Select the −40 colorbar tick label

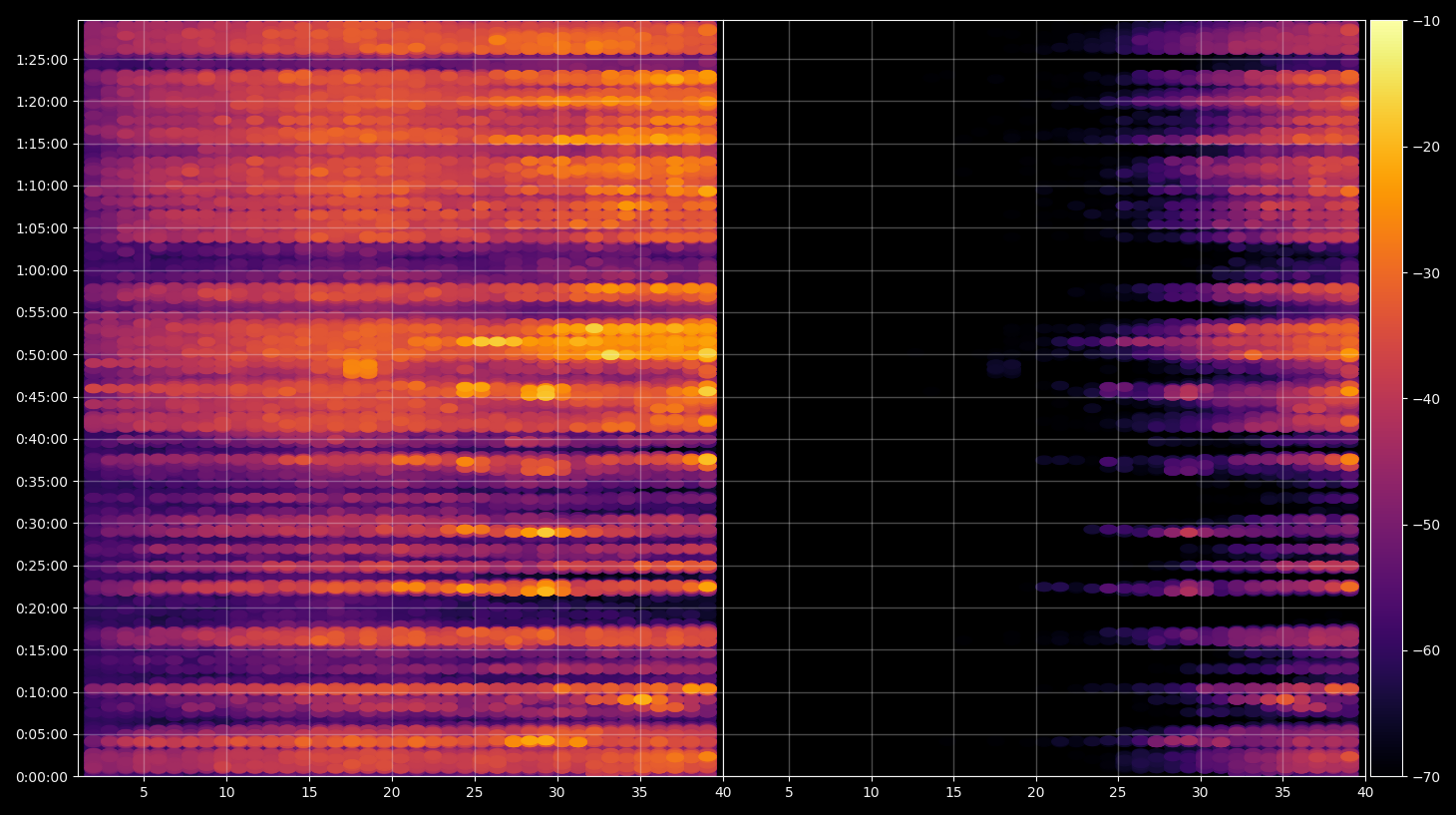[1426, 399]
